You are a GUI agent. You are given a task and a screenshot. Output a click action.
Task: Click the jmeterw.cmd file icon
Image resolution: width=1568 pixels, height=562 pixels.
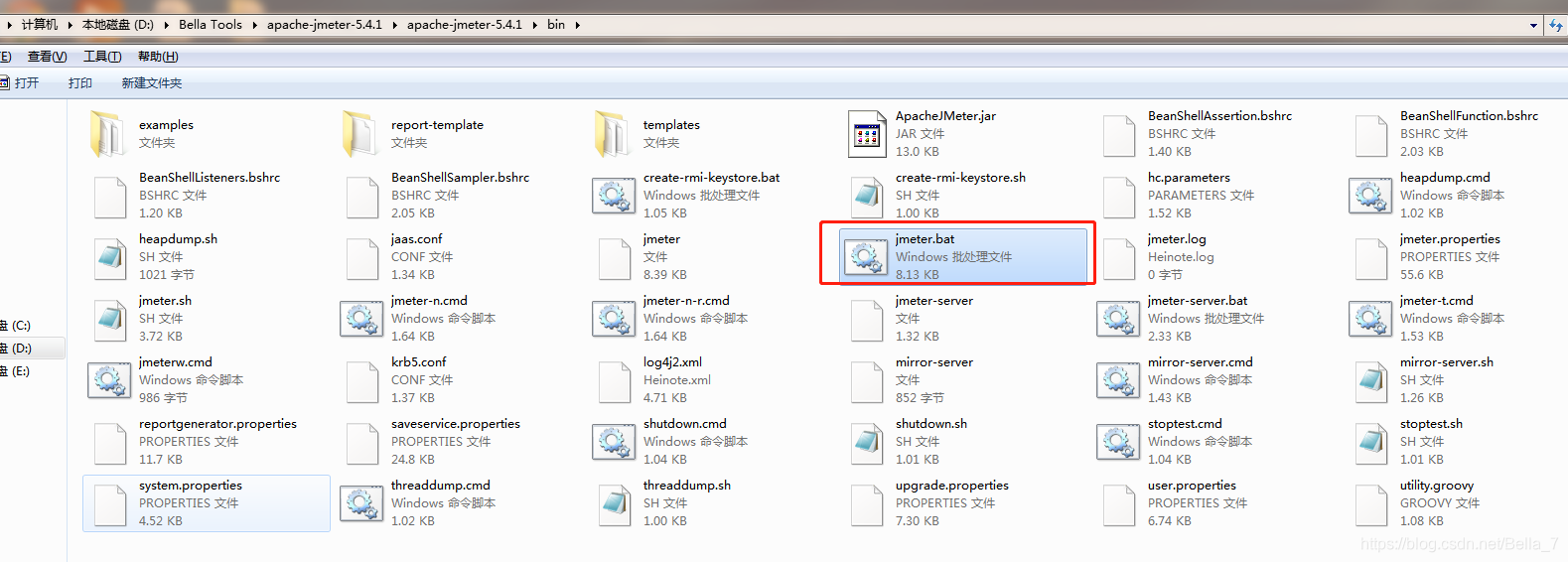[108, 381]
